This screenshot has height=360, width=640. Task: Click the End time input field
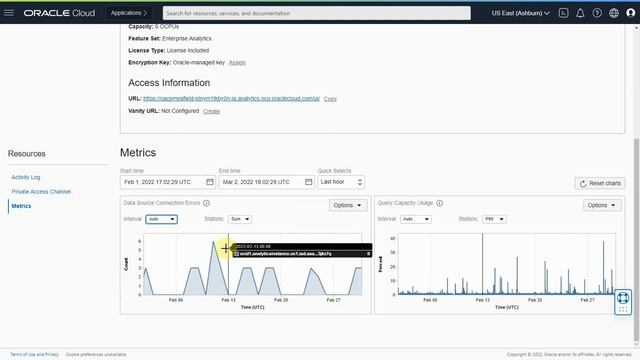[267, 182]
